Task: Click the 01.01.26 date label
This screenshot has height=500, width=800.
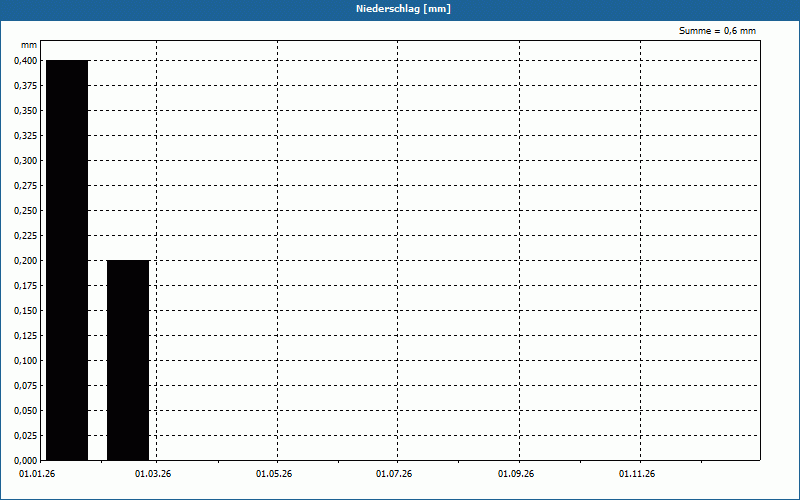Action: click(x=37, y=474)
